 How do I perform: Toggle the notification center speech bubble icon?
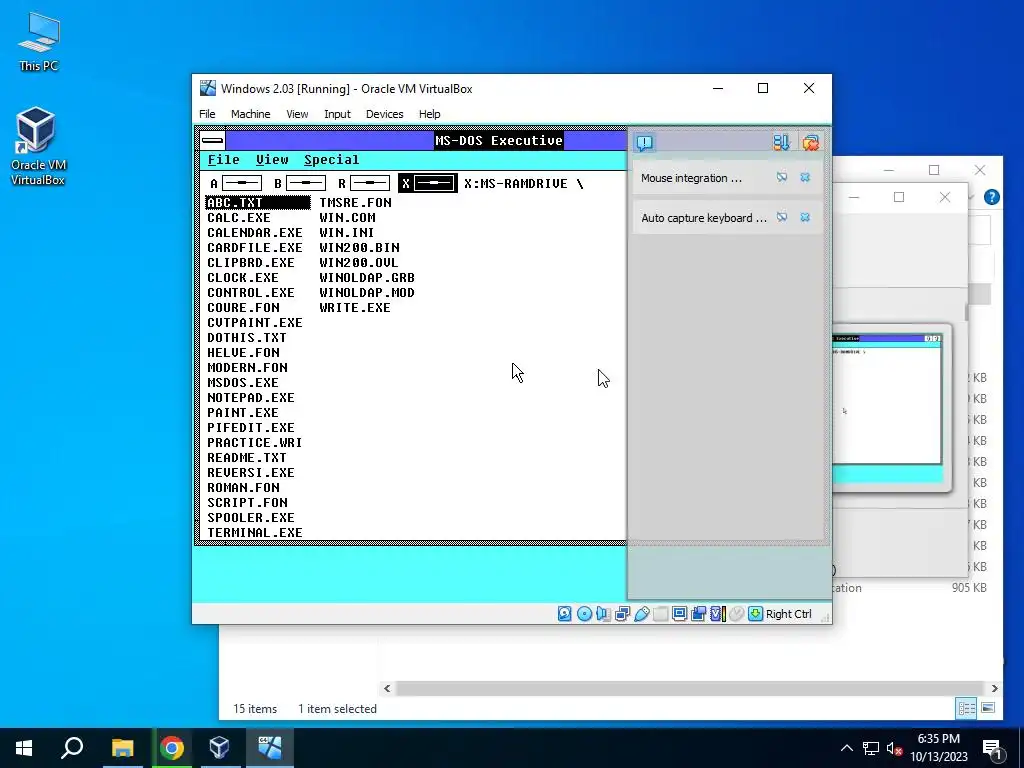tap(645, 142)
